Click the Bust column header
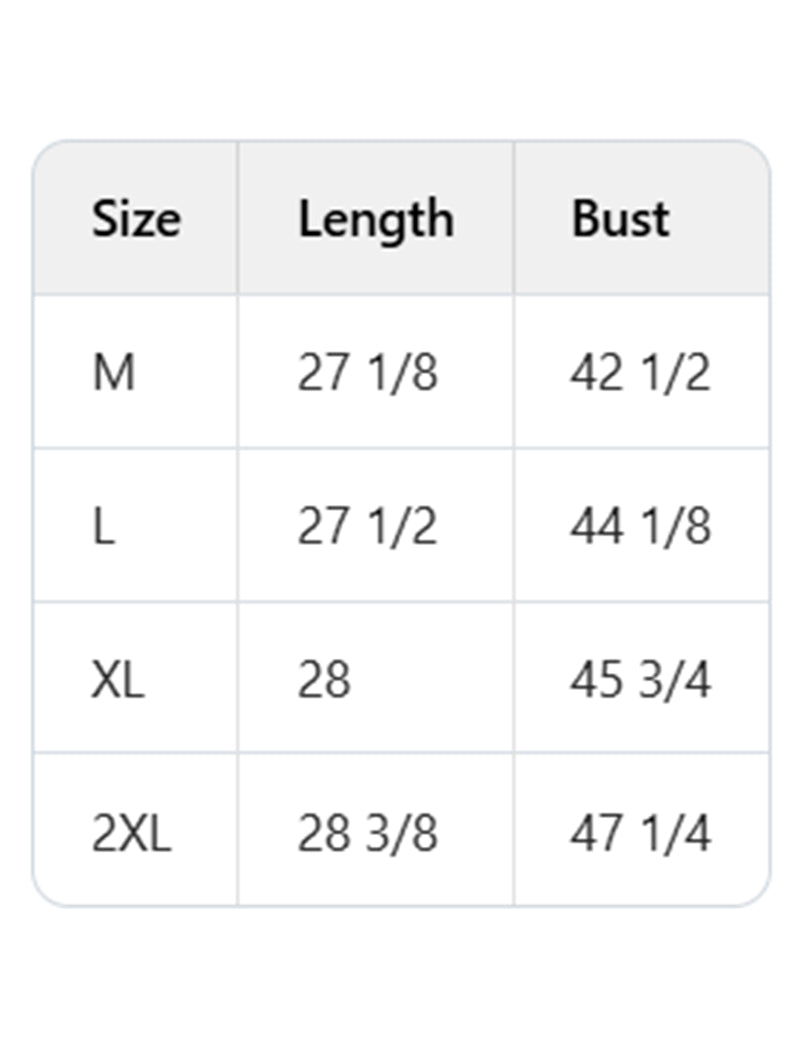Viewport: 800px width, 1050px height. [620, 219]
